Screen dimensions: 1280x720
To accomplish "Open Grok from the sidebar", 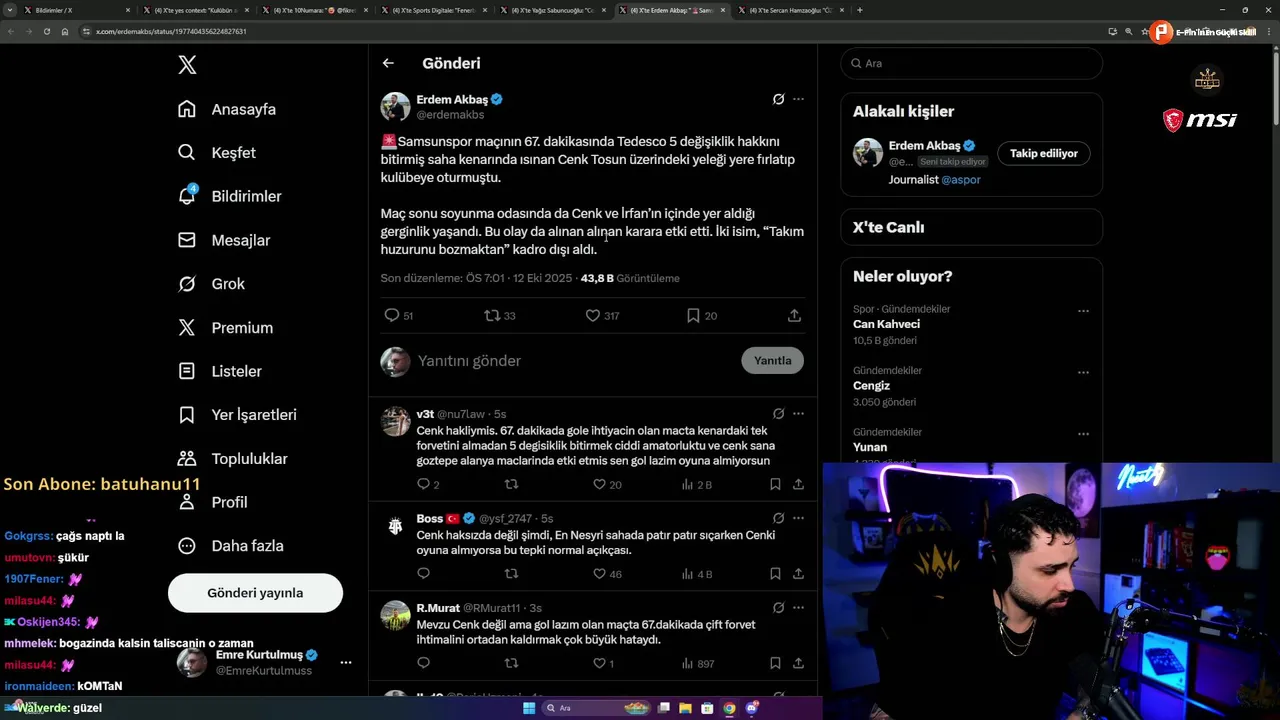I will 211,284.
